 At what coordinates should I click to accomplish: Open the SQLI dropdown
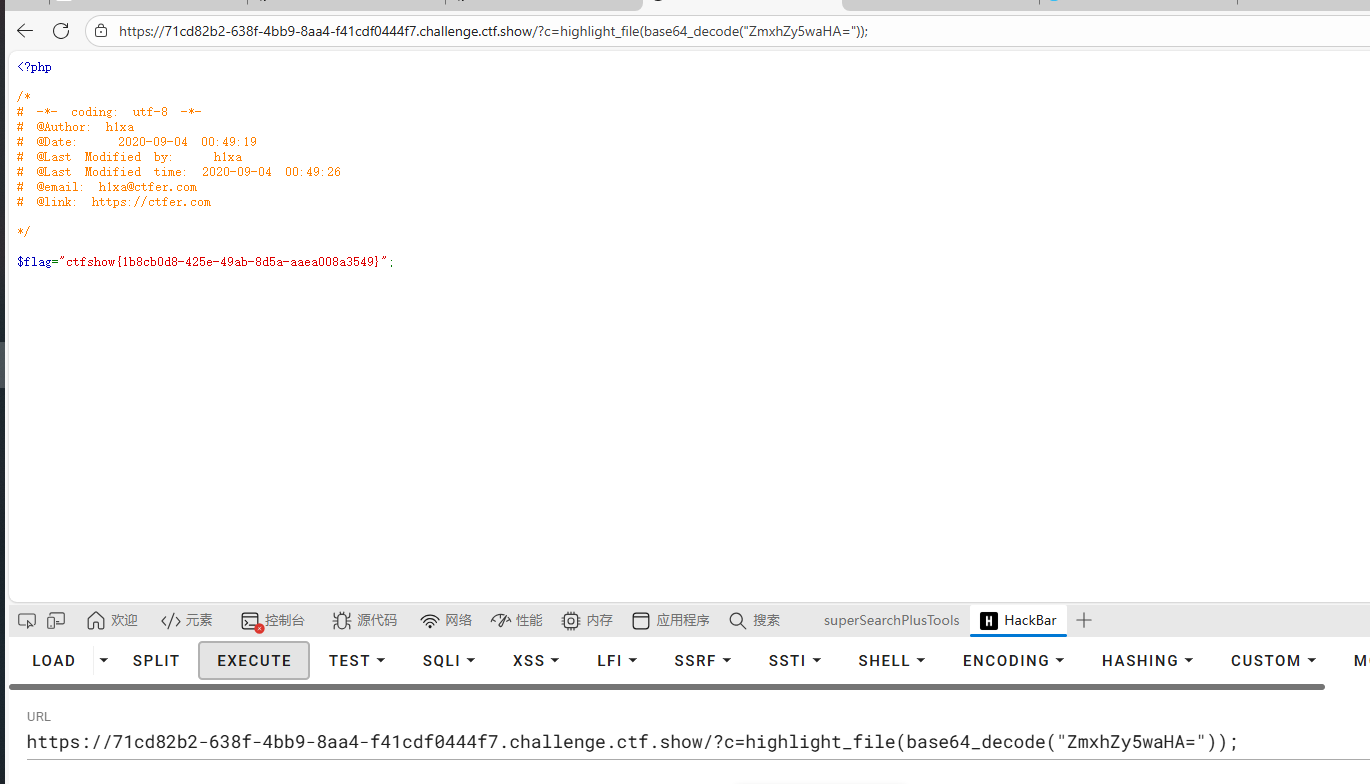click(x=449, y=661)
